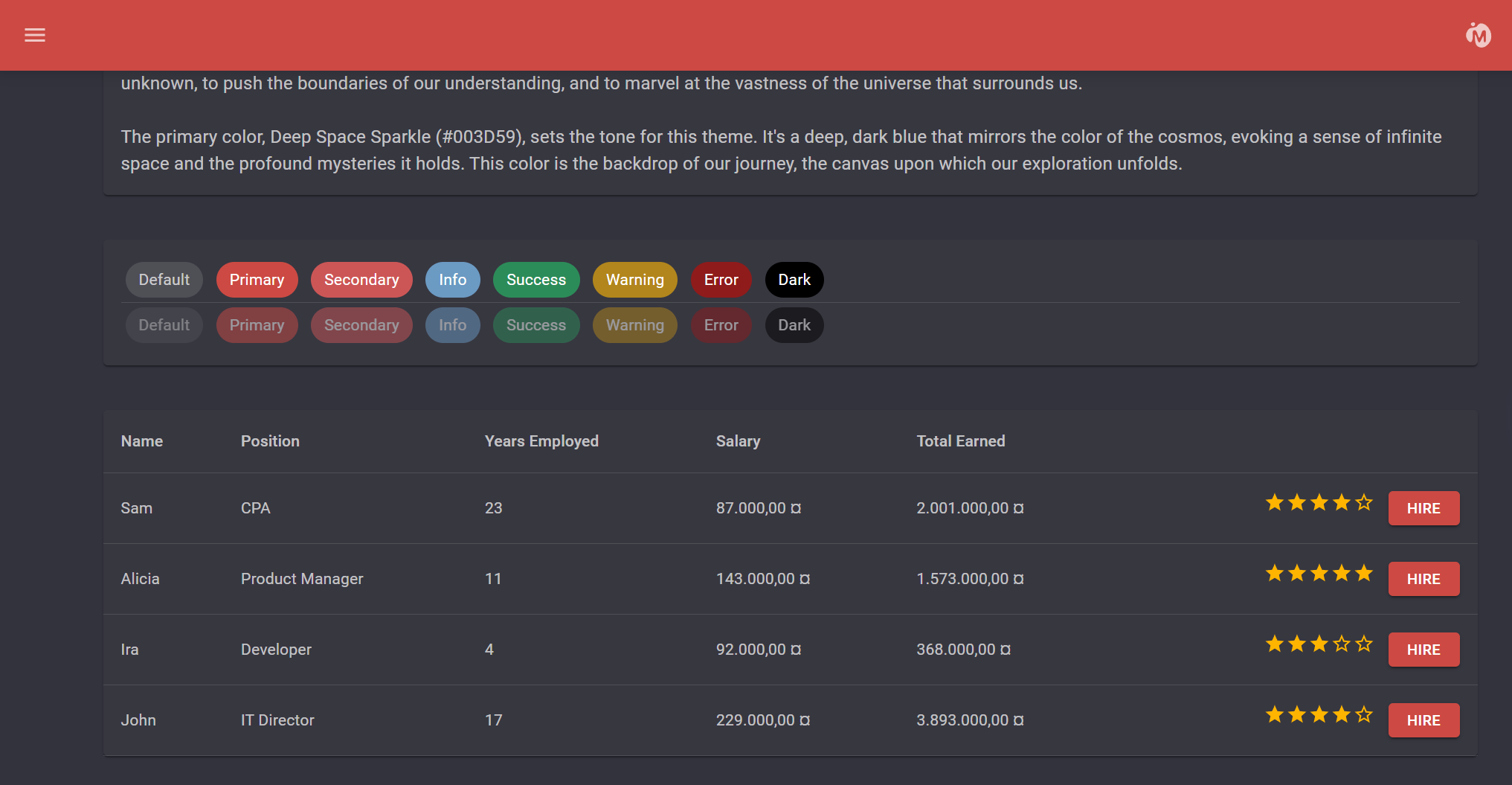The height and width of the screenshot is (785, 1512).
Task: Open the hamburger navigation menu
Action: pyautogui.click(x=35, y=35)
